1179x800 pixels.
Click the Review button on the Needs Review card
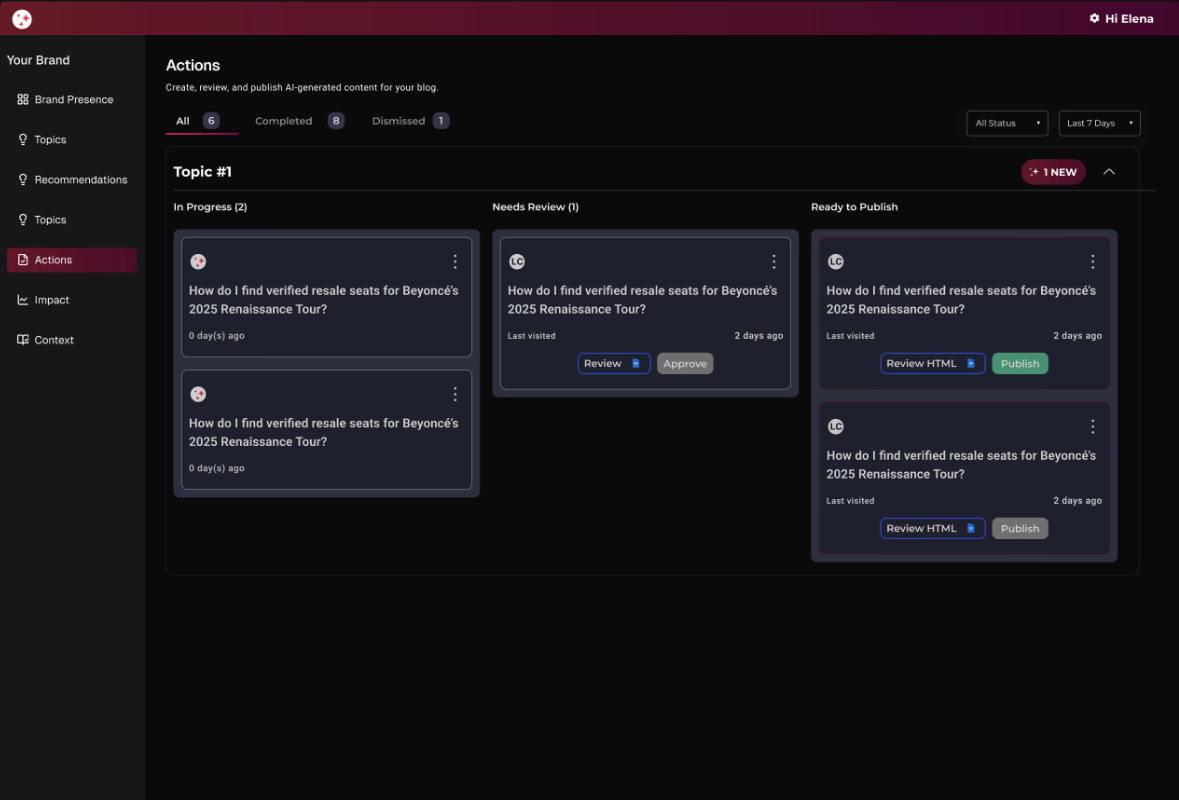(x=613, y=363)
